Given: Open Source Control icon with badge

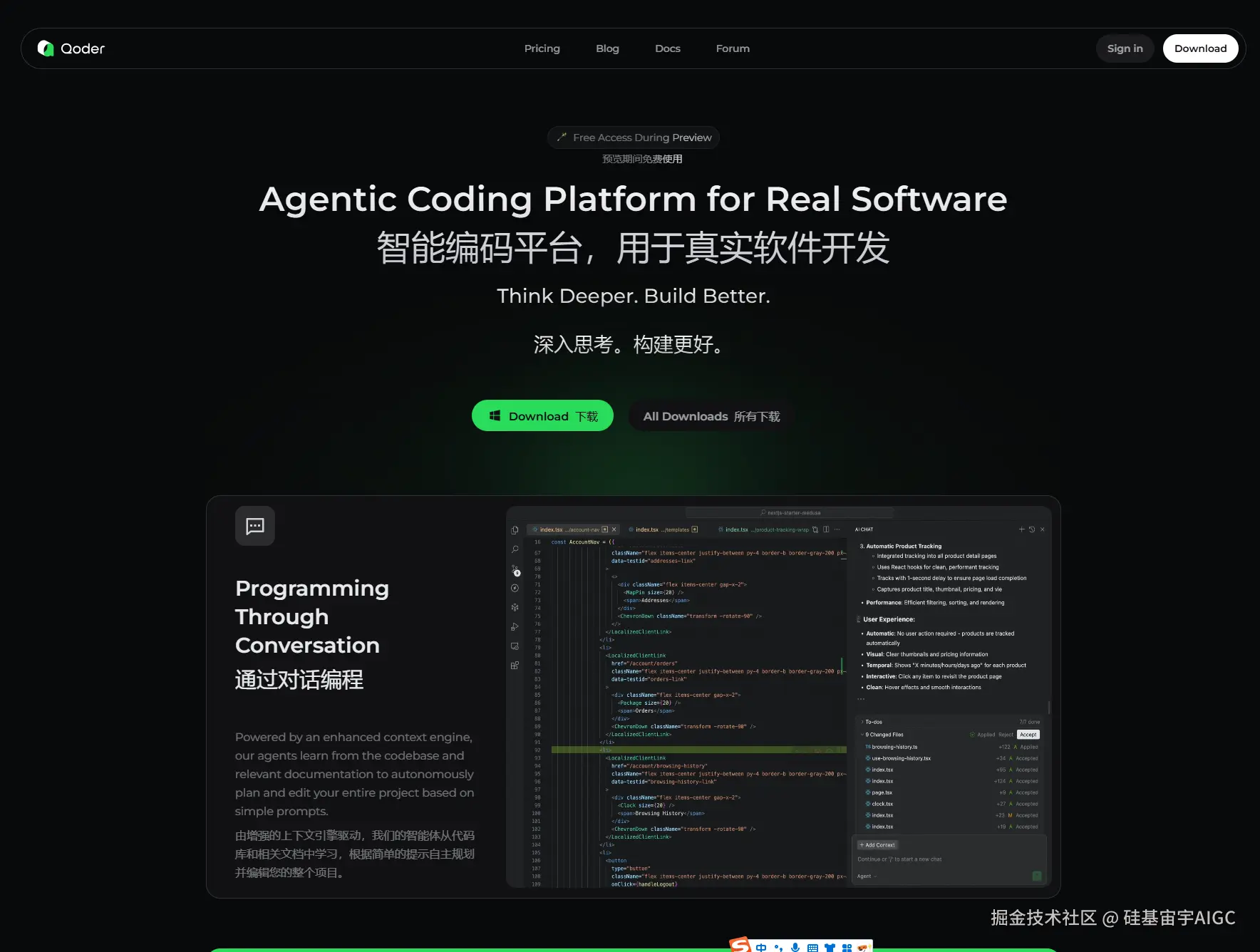Looking at the screenshot, I should click(515, 570).
